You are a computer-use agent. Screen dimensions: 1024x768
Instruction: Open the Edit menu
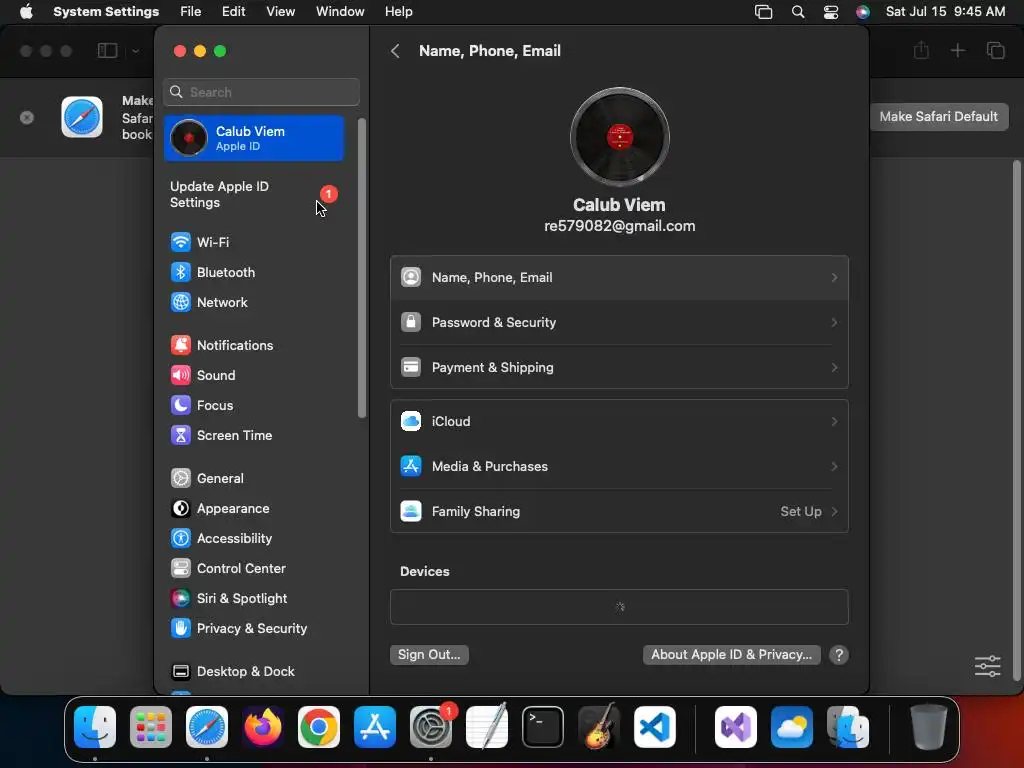[233, 12]
